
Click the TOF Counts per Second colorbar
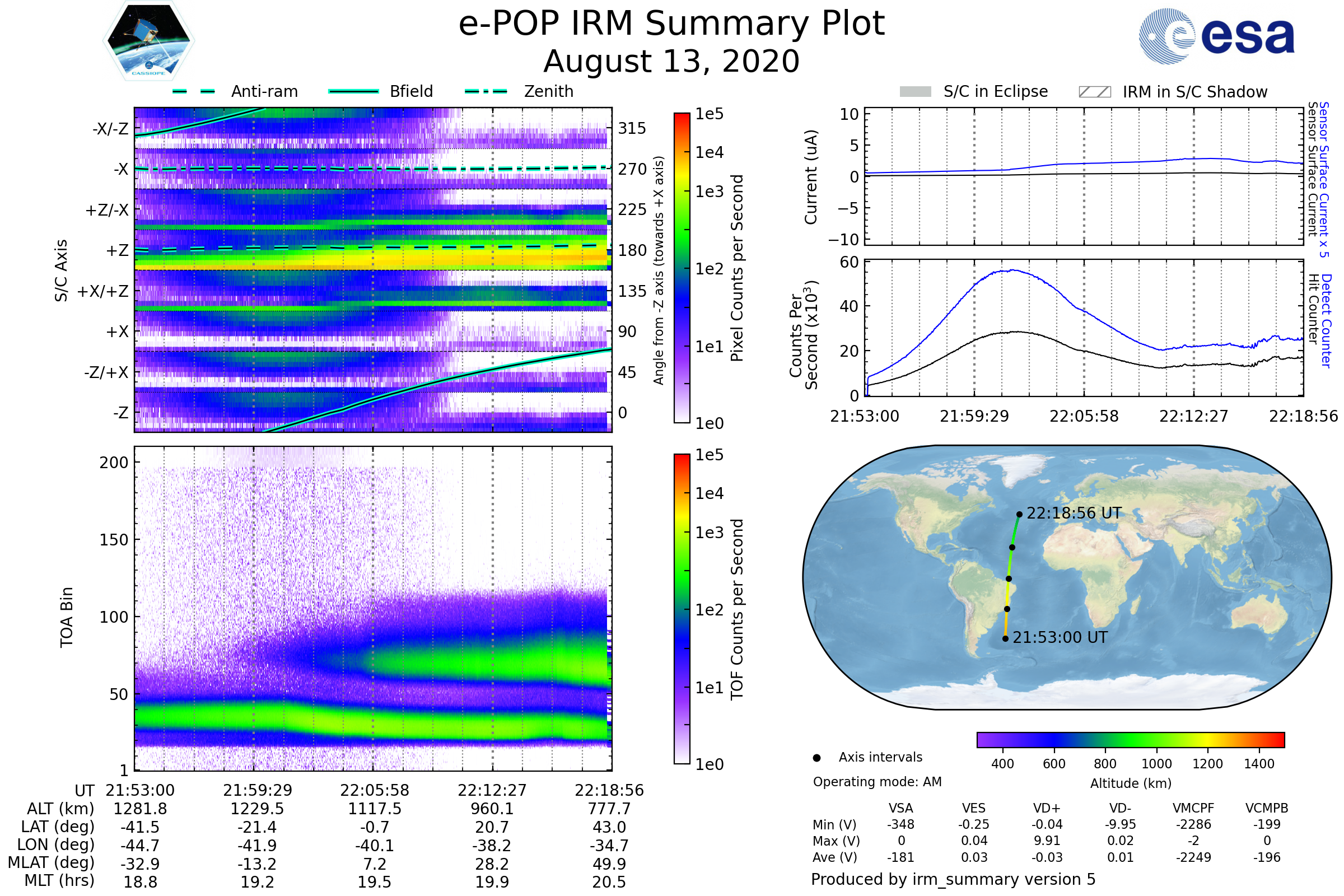click(x=682, y=609)
